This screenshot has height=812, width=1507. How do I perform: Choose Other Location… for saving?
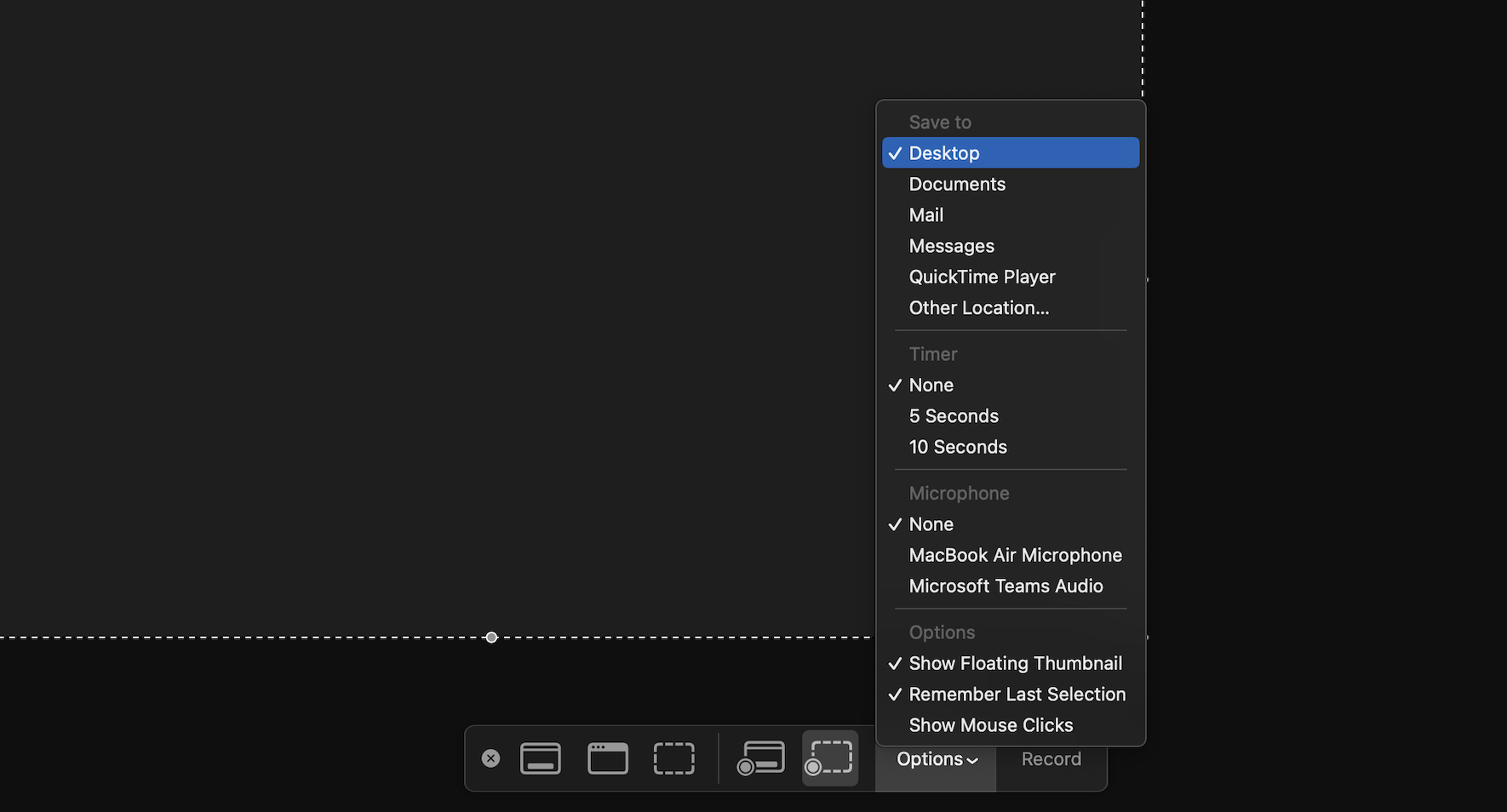(978, 308)
